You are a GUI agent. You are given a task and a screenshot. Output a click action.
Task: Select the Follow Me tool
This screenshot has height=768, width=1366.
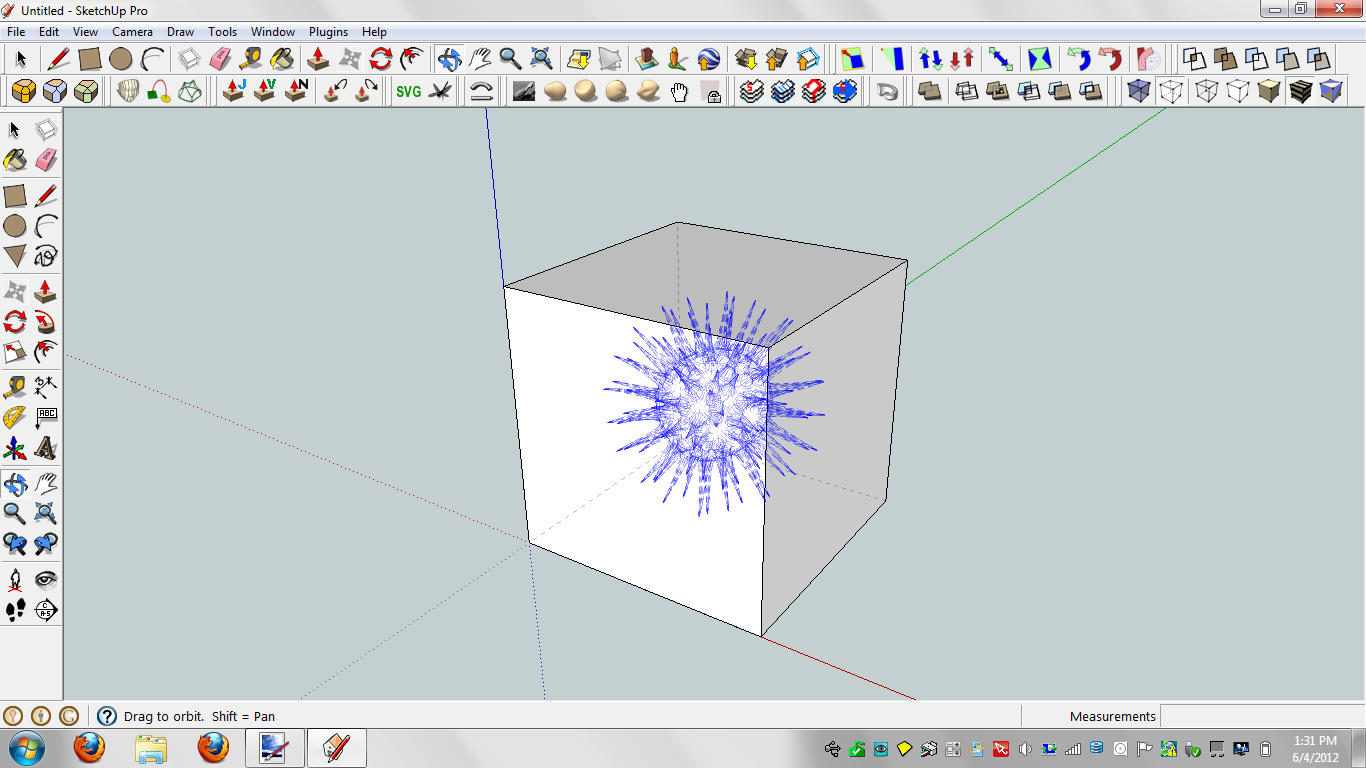coord(45,322)
